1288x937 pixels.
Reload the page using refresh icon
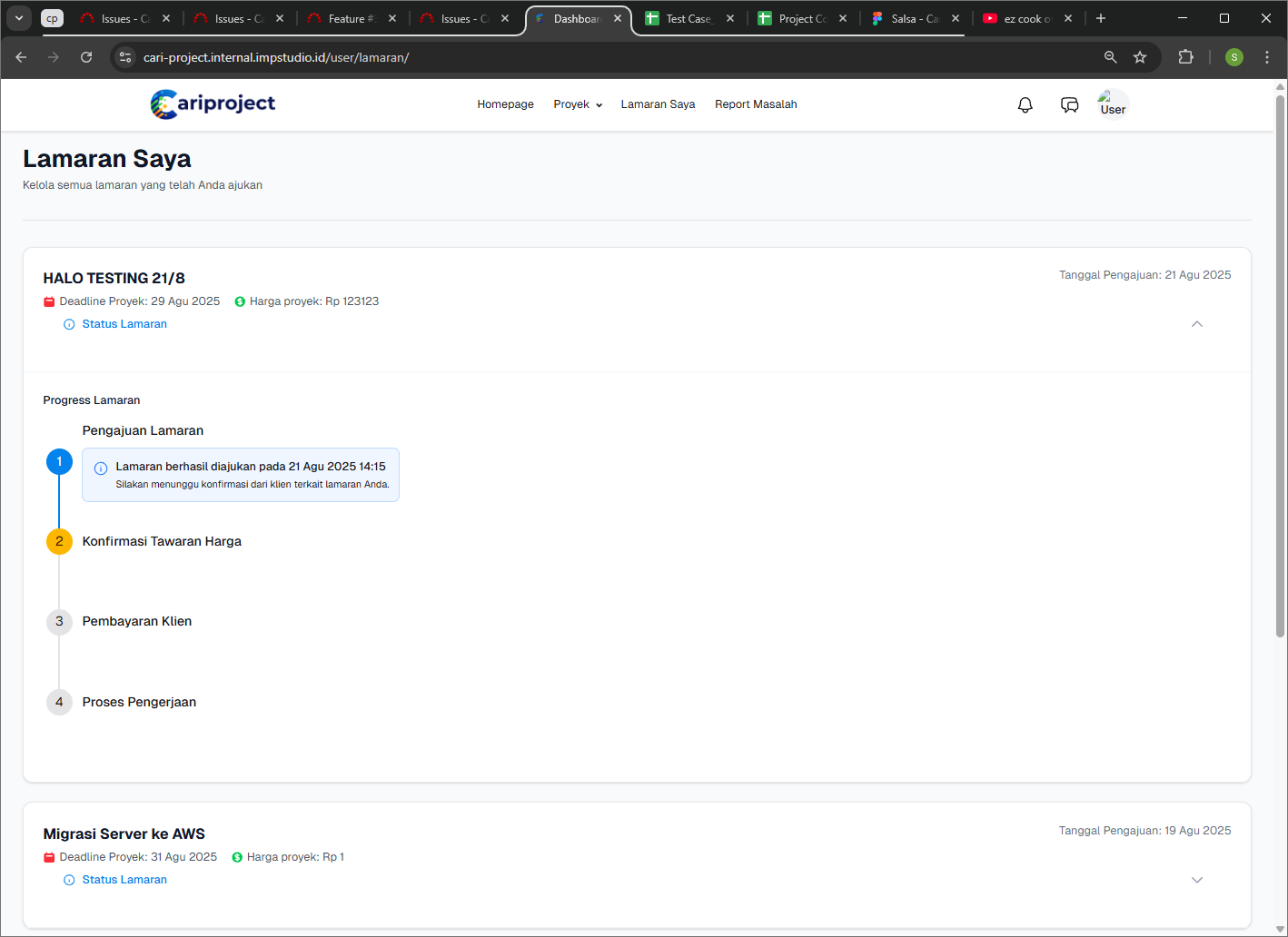click(86, 57)
